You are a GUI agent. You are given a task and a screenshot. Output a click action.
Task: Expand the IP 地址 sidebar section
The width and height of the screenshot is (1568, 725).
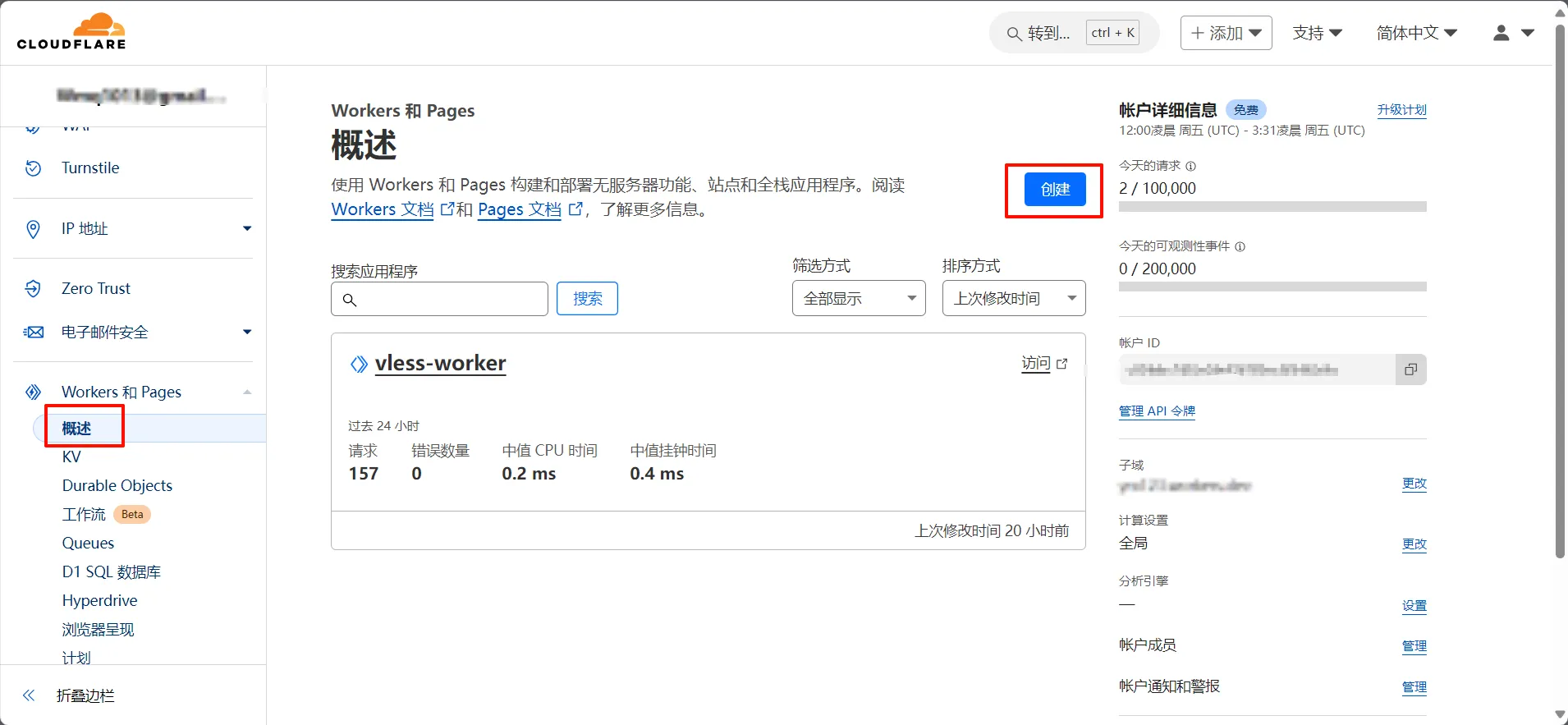click(x=247, y=229)
